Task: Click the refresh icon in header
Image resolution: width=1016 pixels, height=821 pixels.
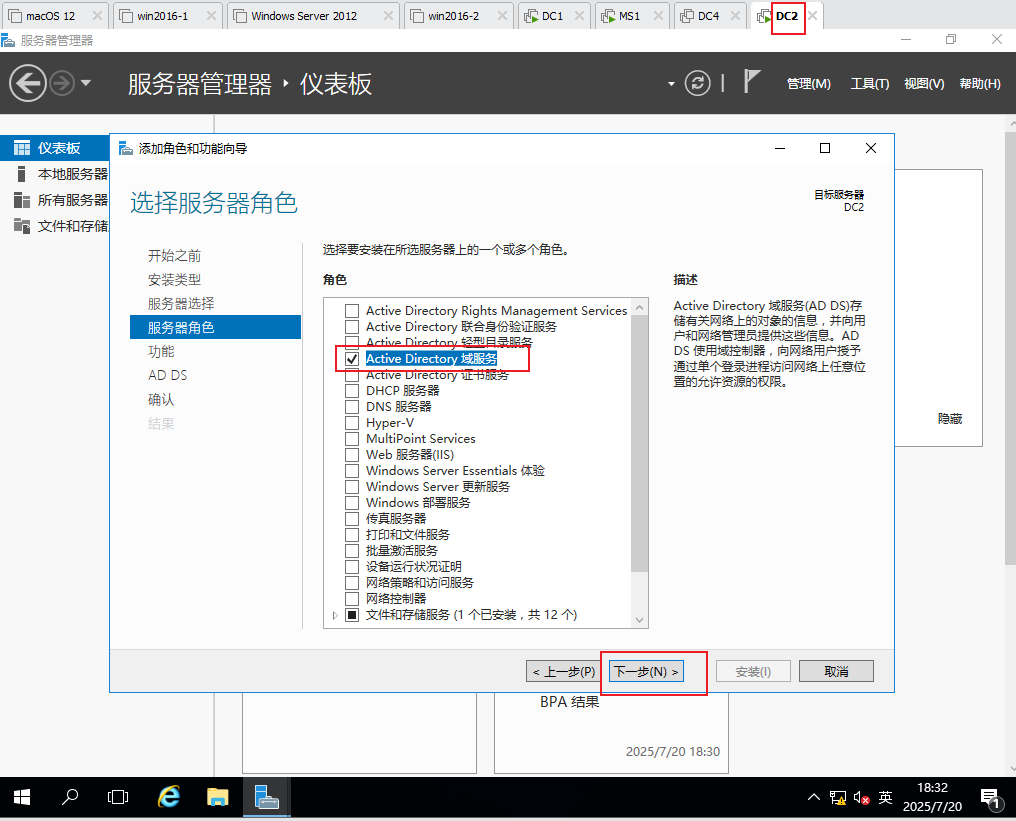Action: pyautogui.click(x=697, y=83)
